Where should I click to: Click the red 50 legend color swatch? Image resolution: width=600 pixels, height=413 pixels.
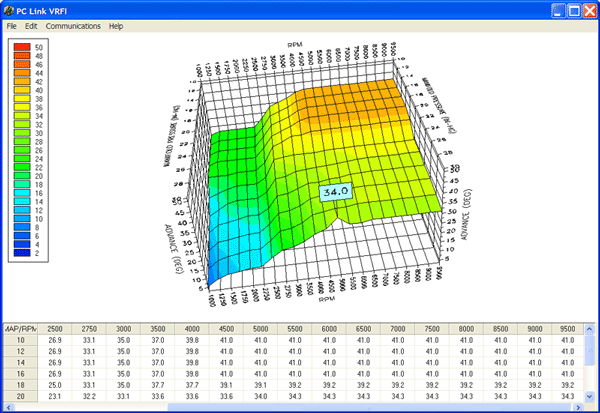pyautogui.click(x=22, y=47)
